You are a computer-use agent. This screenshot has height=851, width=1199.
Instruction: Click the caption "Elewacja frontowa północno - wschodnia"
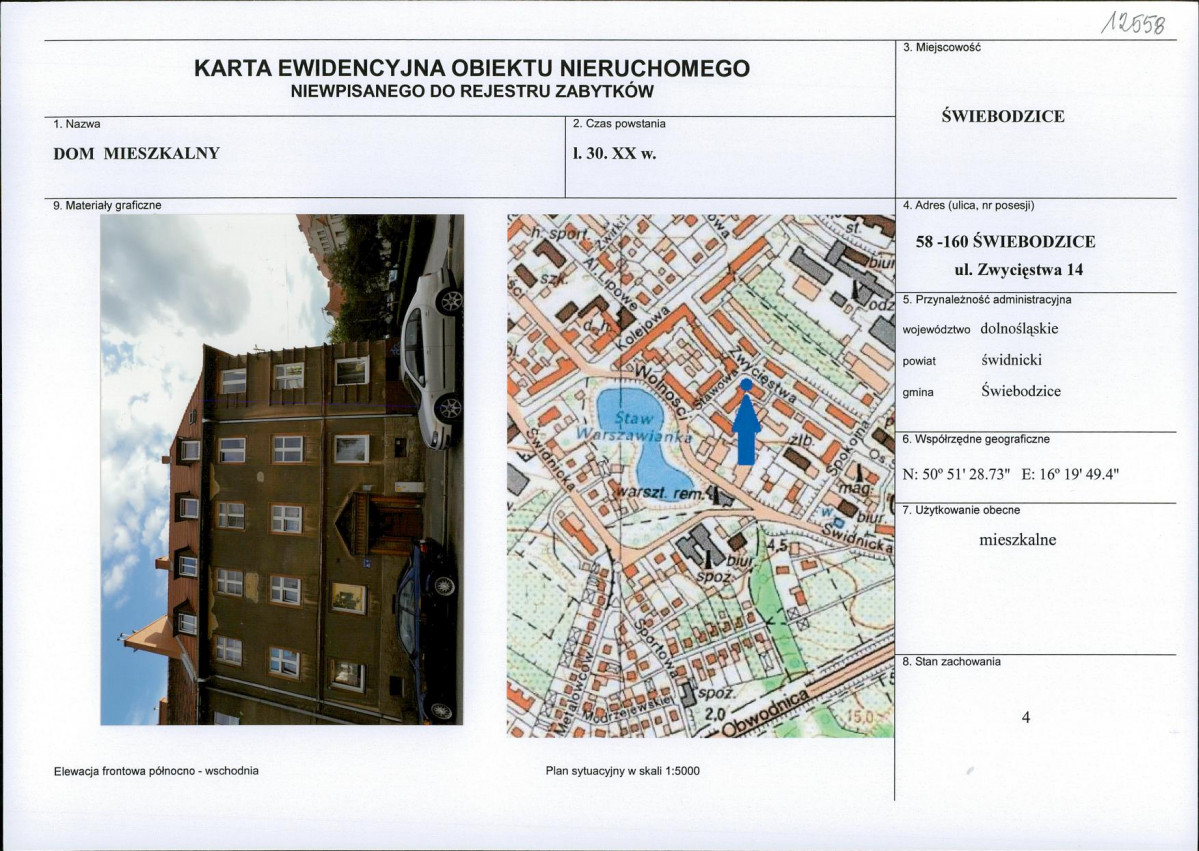coord(156,771)
